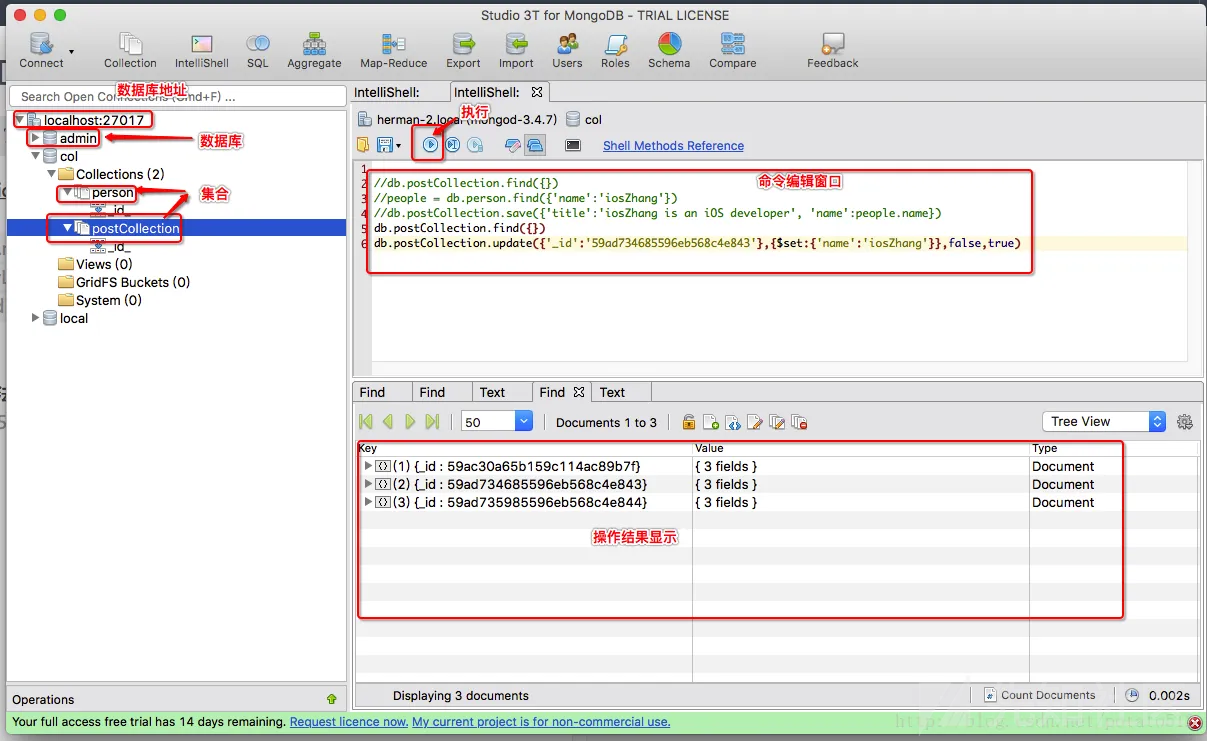This screenshot has height=741, width=1207.
Task: Go to next results page
Action: pyautogui.click(x=410, y=422)
